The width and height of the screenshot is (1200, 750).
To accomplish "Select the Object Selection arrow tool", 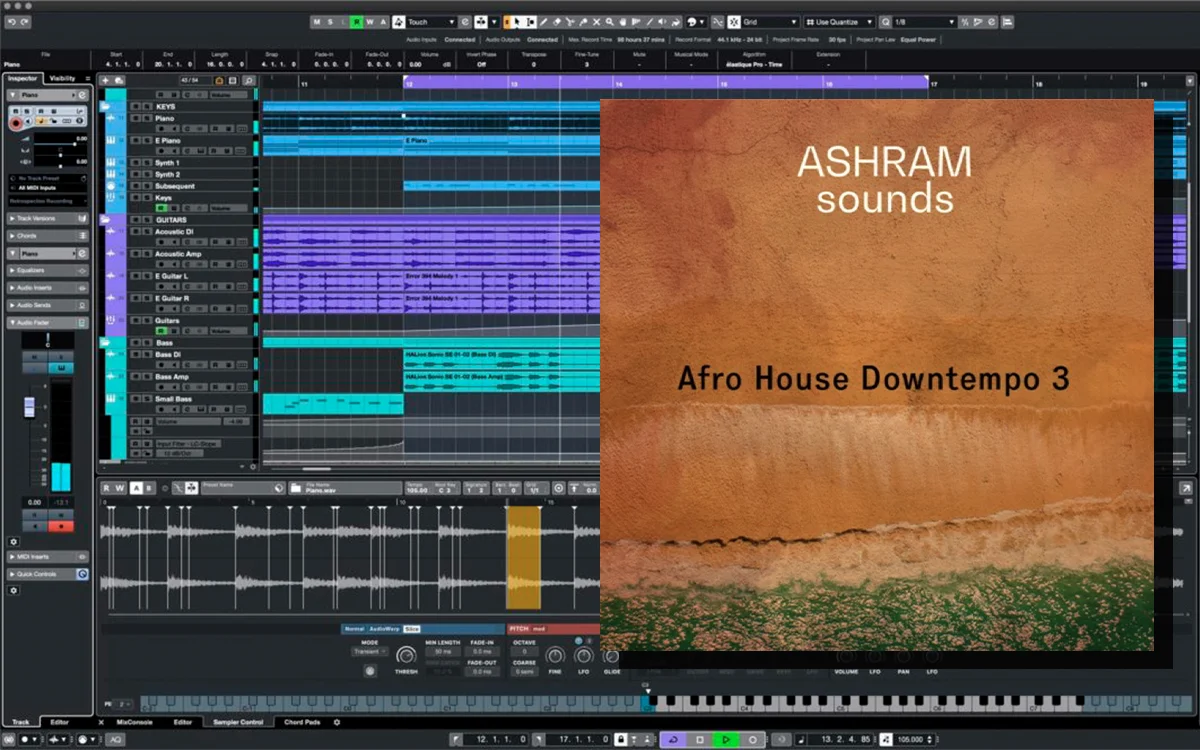I will [516, 22].
